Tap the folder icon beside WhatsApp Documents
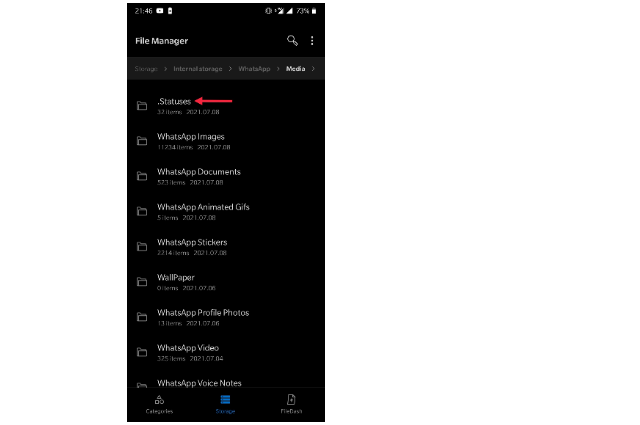Image resolution: width=640 pixels, height=425 pixels. [x=142, y=176]
